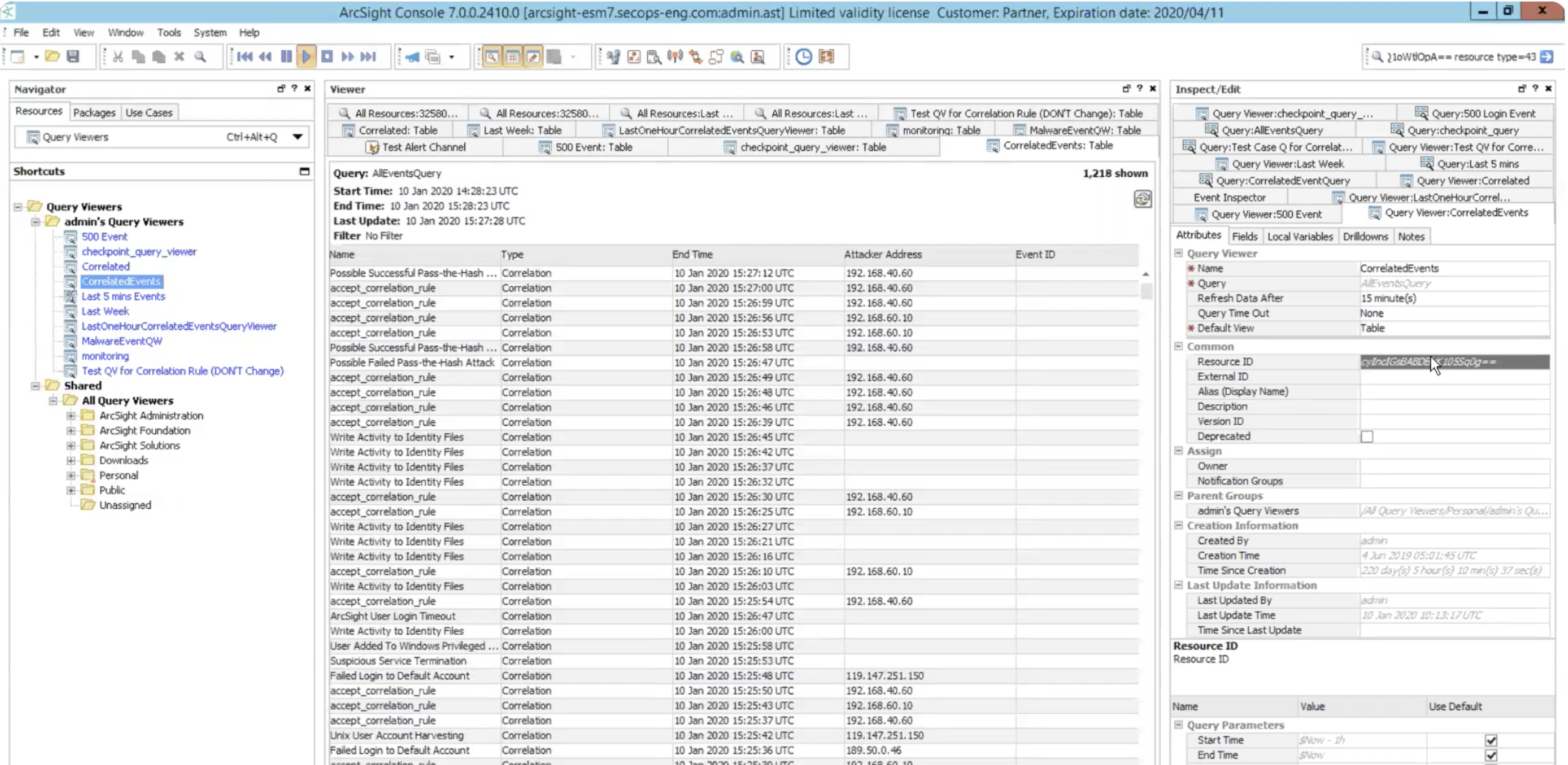
Task: Collapse the admin's Query Viewers folder
Action: (36, 221)
